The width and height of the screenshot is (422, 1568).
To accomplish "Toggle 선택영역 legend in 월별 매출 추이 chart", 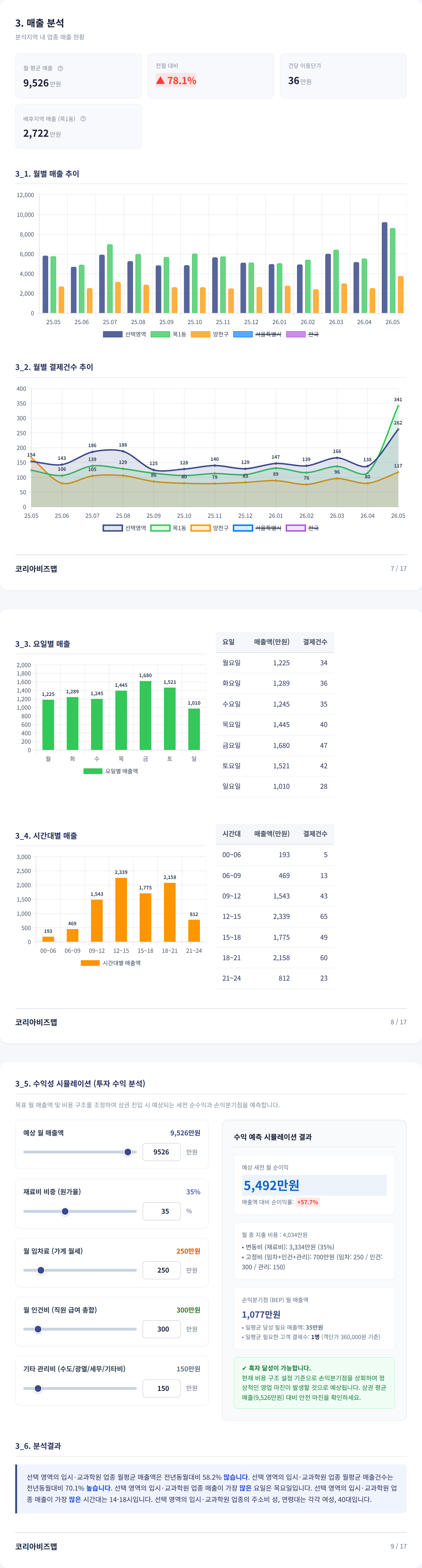I will (124, 334).
